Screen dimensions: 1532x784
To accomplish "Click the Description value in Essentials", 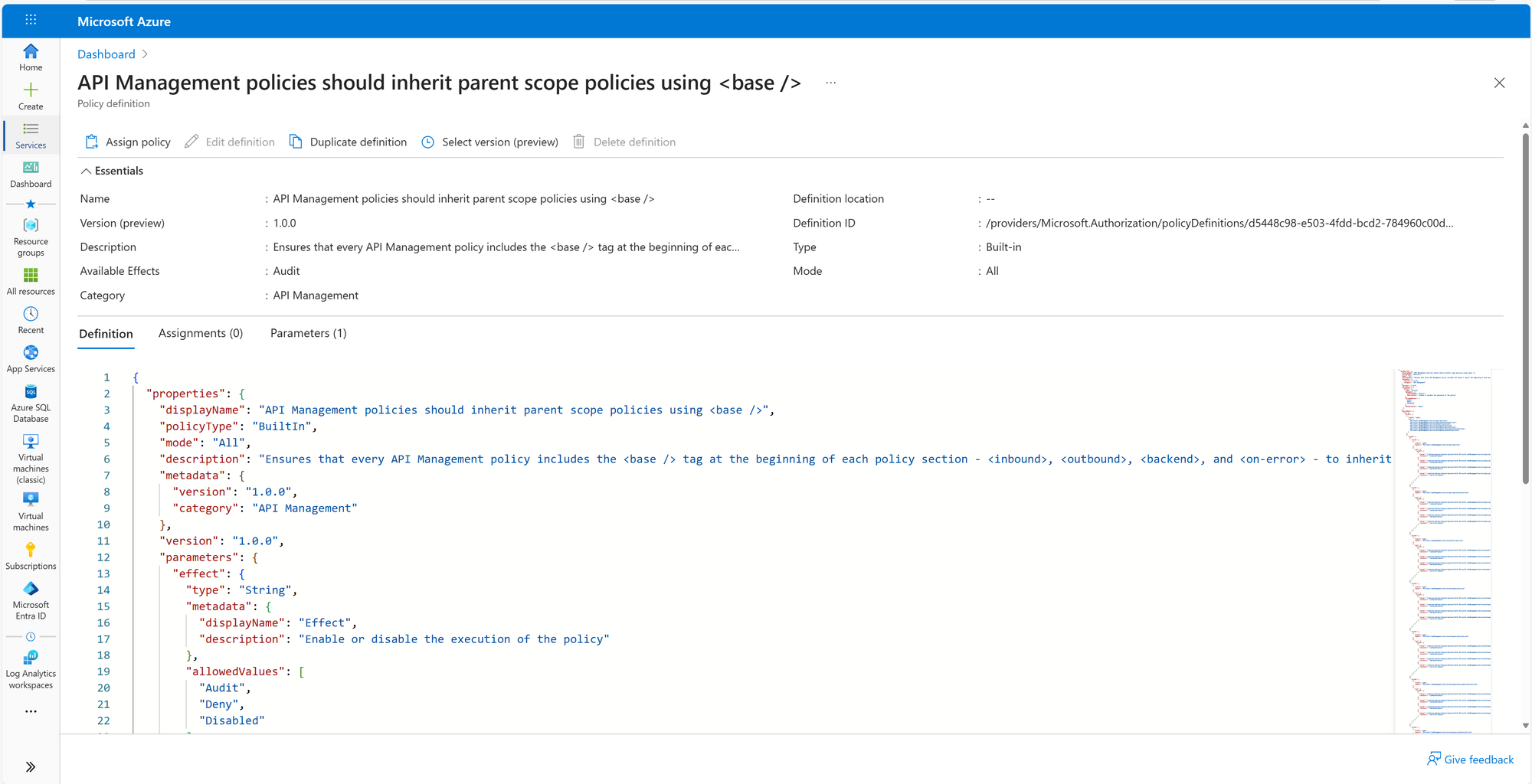I will [x=506, y=247].
